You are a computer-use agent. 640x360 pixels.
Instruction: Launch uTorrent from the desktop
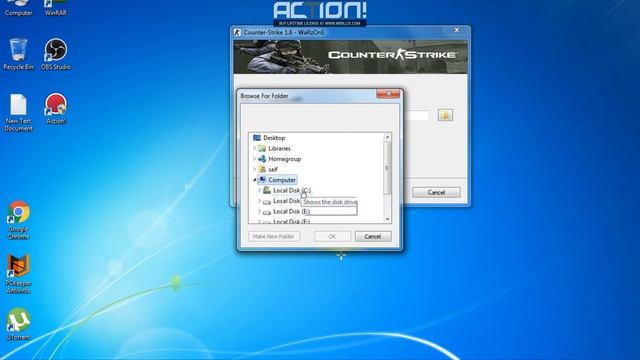click(x=18, y=324)
